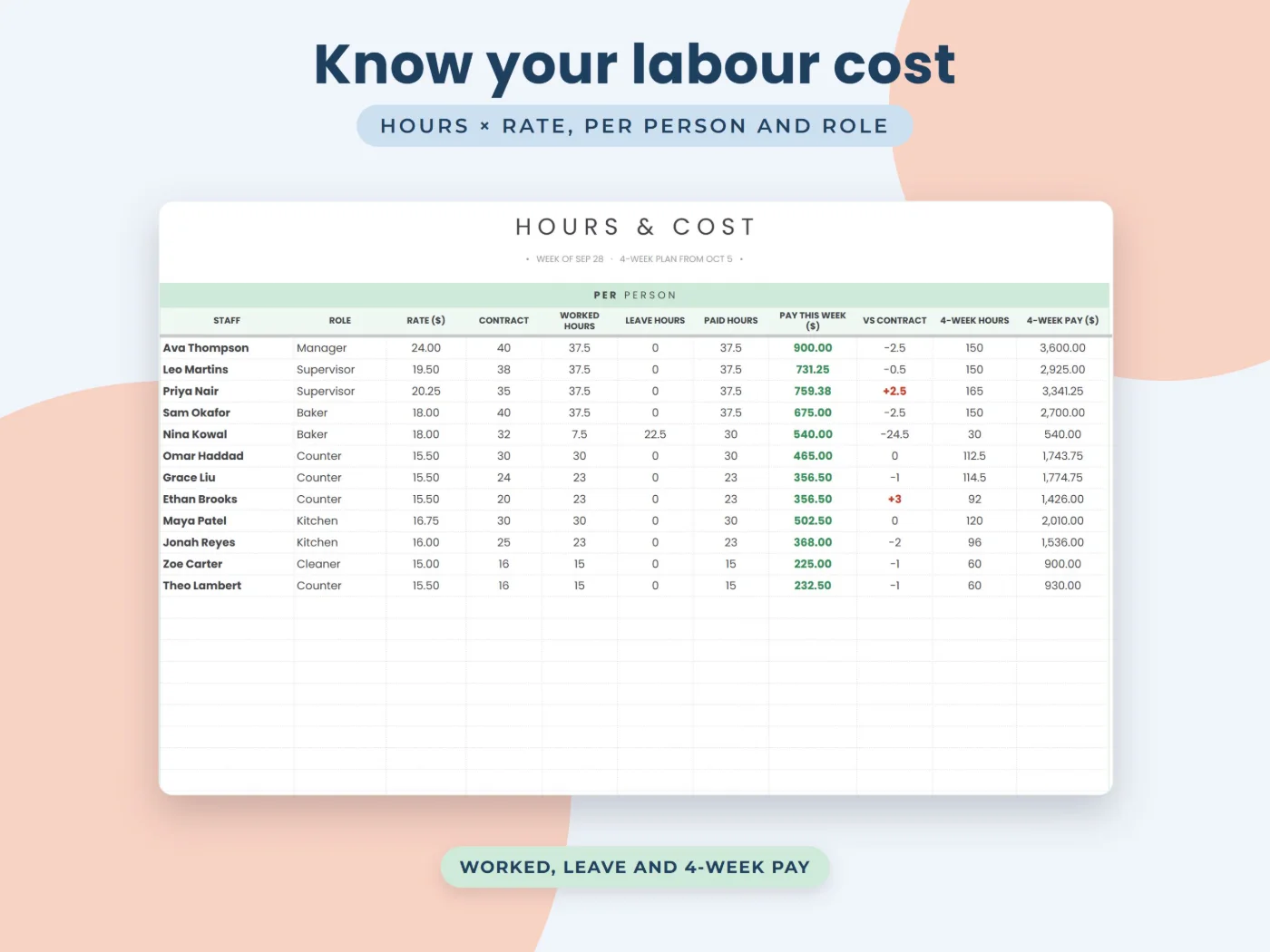Viewport: 1270px width, 952px height.
Task: Select the Ava Thompson staff cell
Action: (x=227, y=348)
